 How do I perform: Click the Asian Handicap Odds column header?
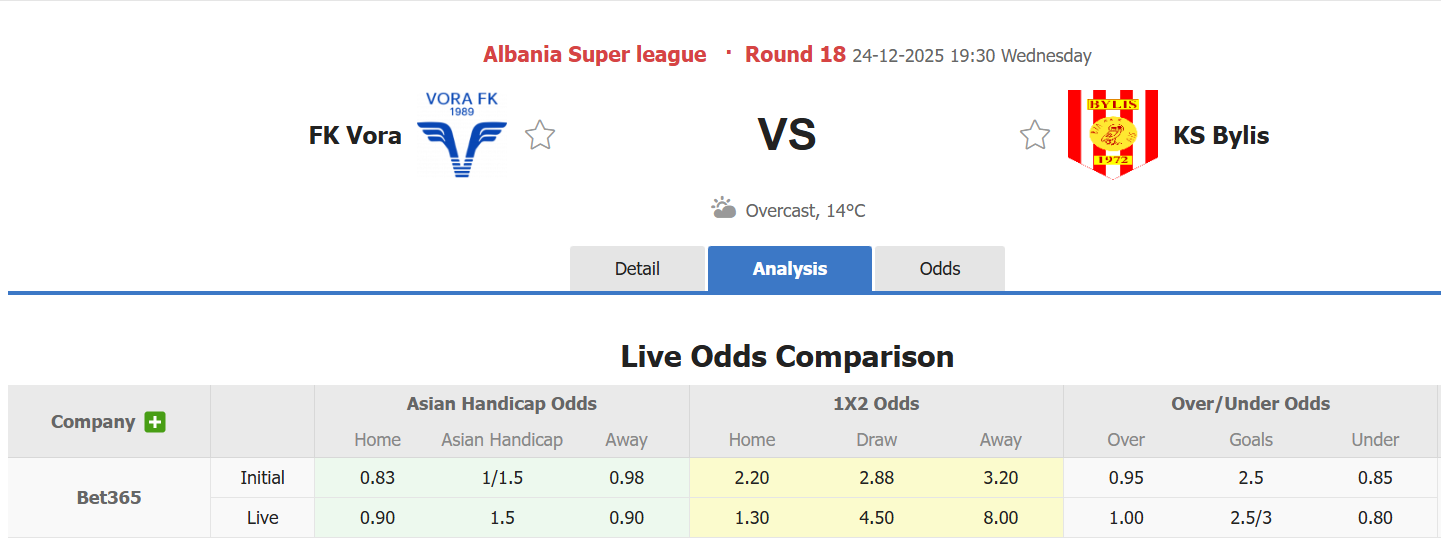pyautogui.click(x=501, y=404)
